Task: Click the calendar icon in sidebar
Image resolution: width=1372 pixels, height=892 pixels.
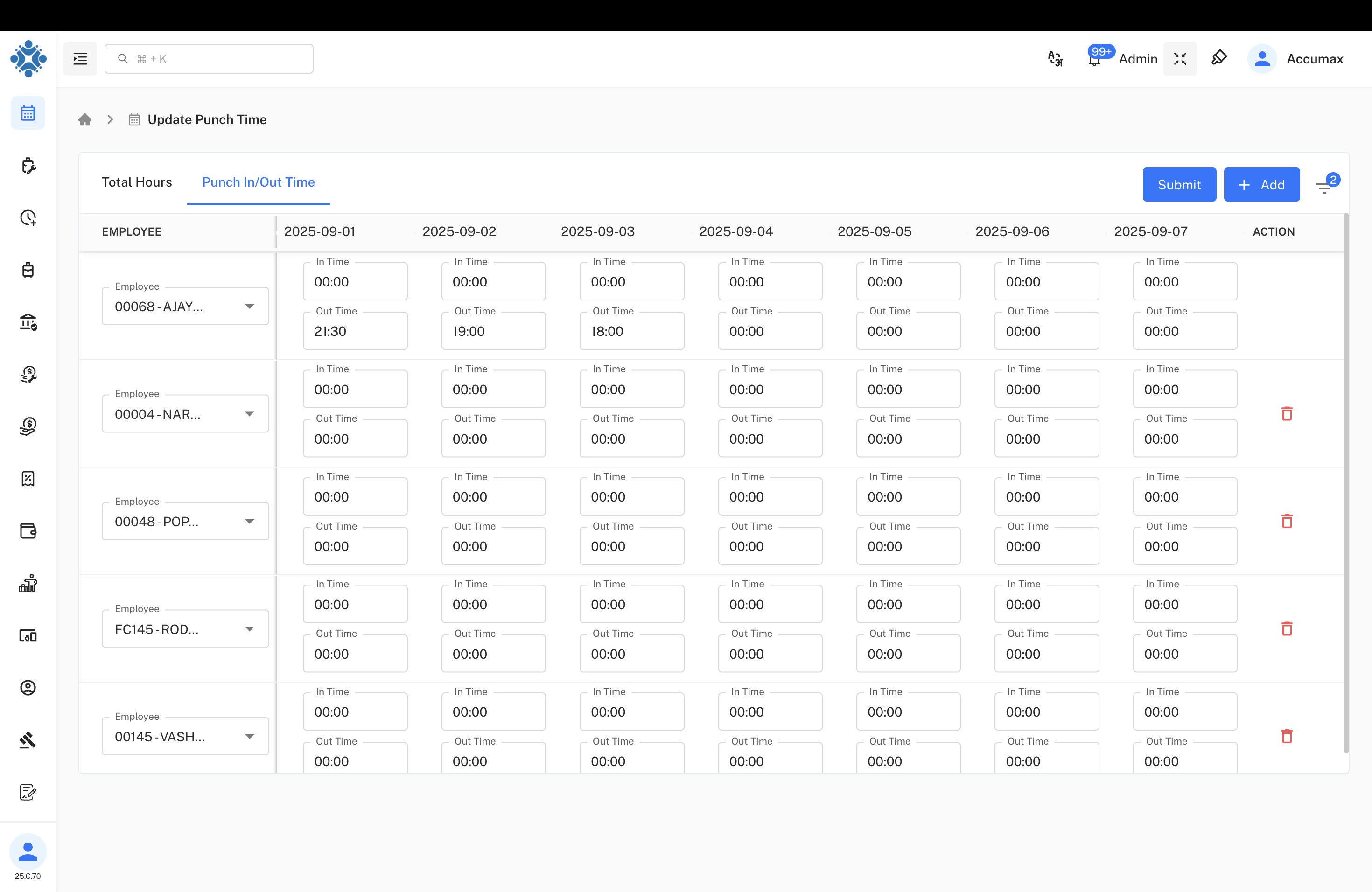Action: coord(28,113)
